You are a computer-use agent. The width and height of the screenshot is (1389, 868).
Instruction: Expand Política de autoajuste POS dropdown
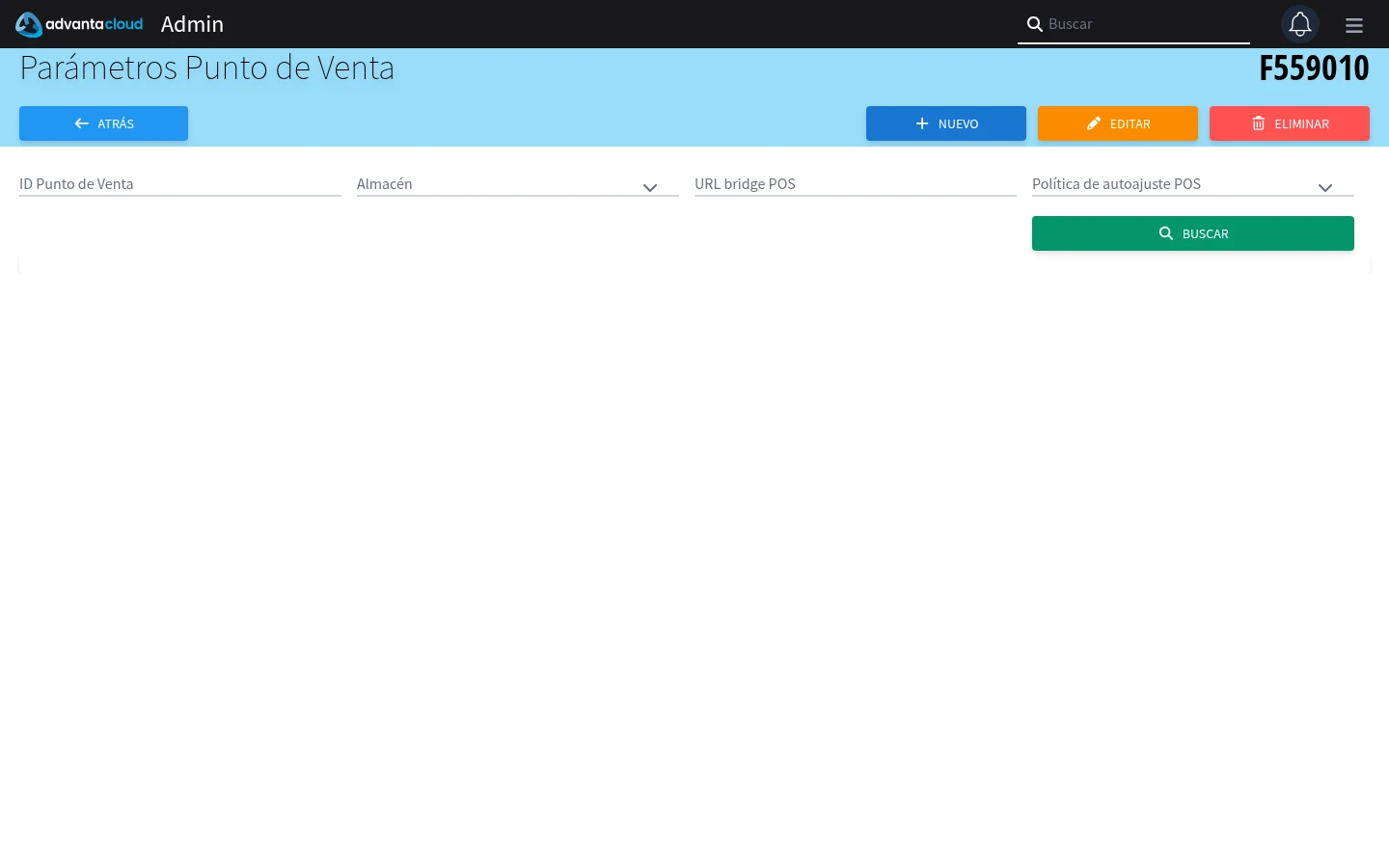(1193, 184)
